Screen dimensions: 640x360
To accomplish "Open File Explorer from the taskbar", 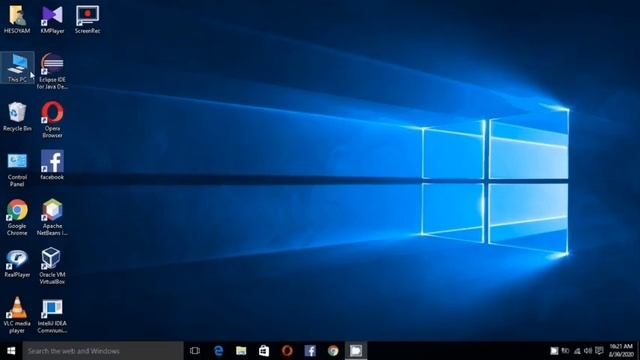I will (x=241, y=351).
